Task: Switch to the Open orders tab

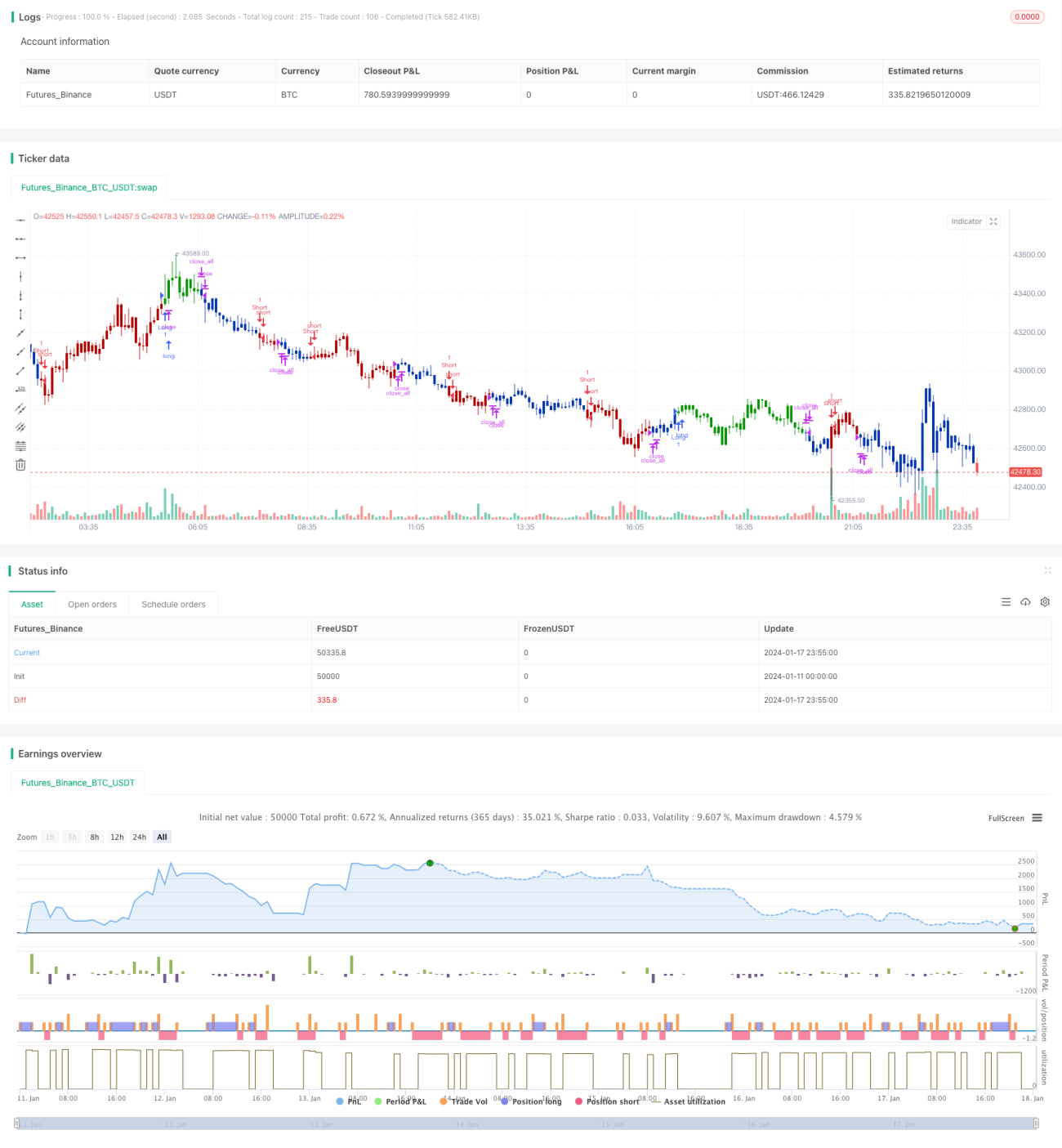Action: [92, 605]
